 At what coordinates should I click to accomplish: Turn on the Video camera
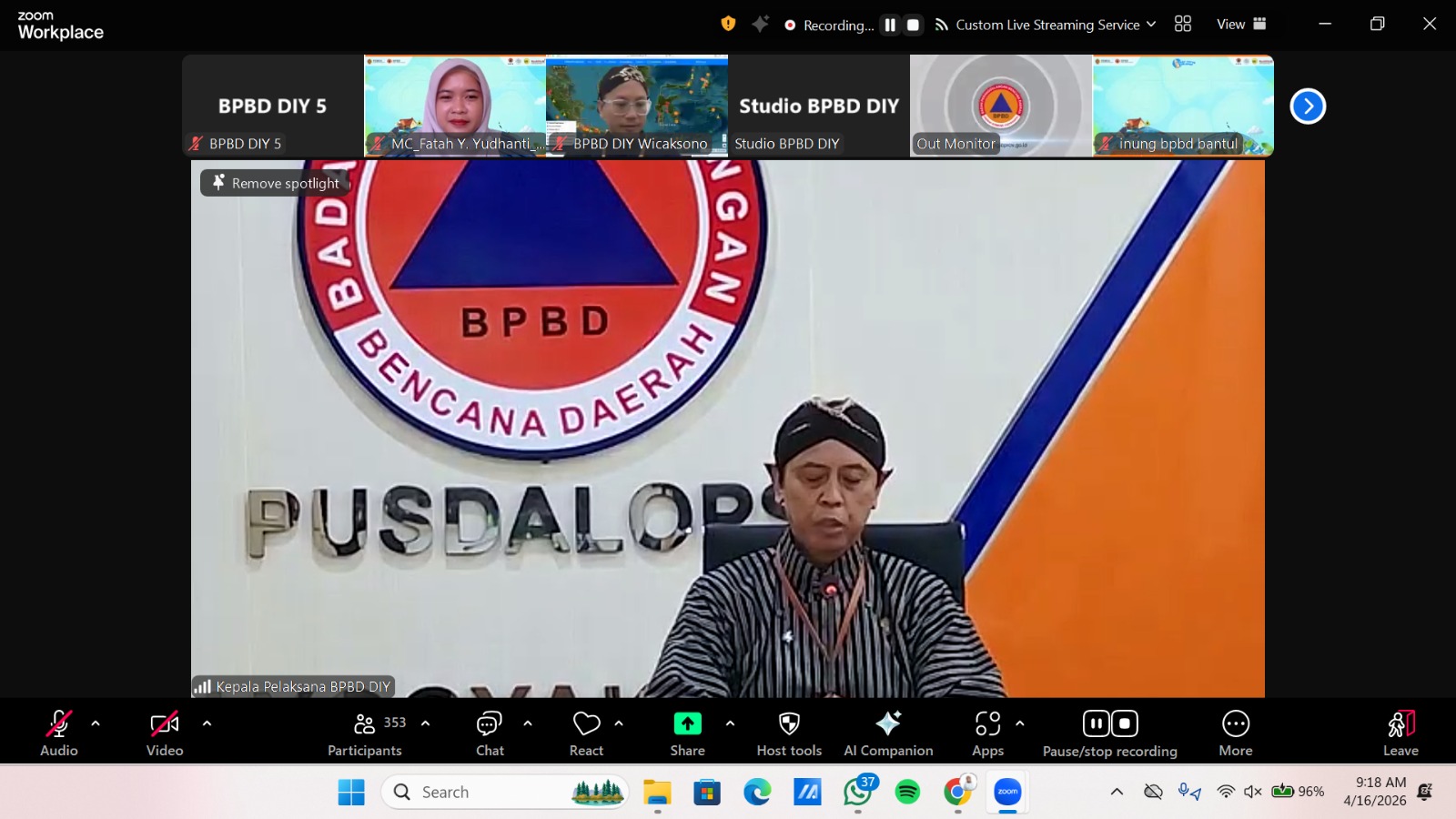point(165,733)
